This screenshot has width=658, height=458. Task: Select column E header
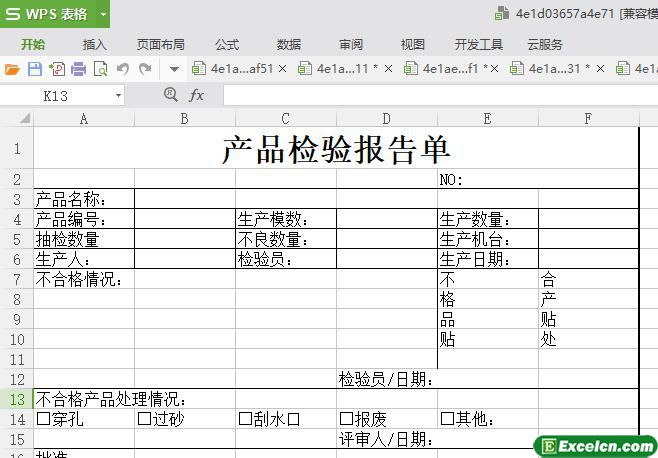tap(488, 119)
